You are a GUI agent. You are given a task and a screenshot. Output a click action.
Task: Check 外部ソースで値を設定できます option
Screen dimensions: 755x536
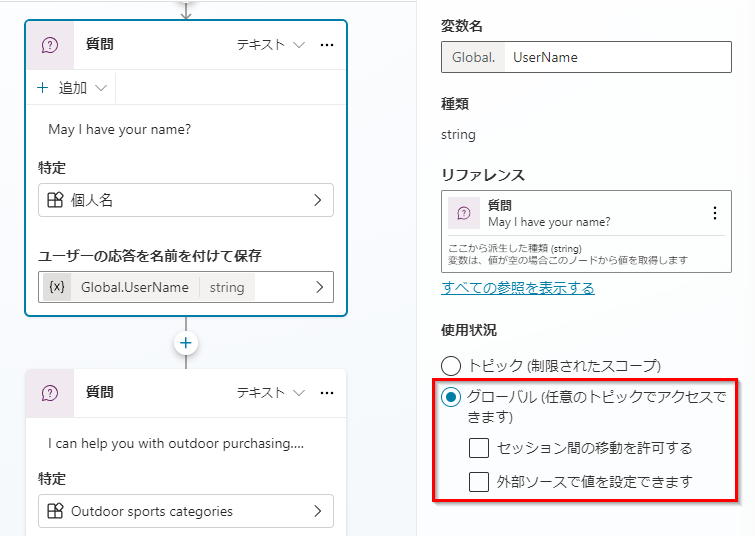[479, 482]
